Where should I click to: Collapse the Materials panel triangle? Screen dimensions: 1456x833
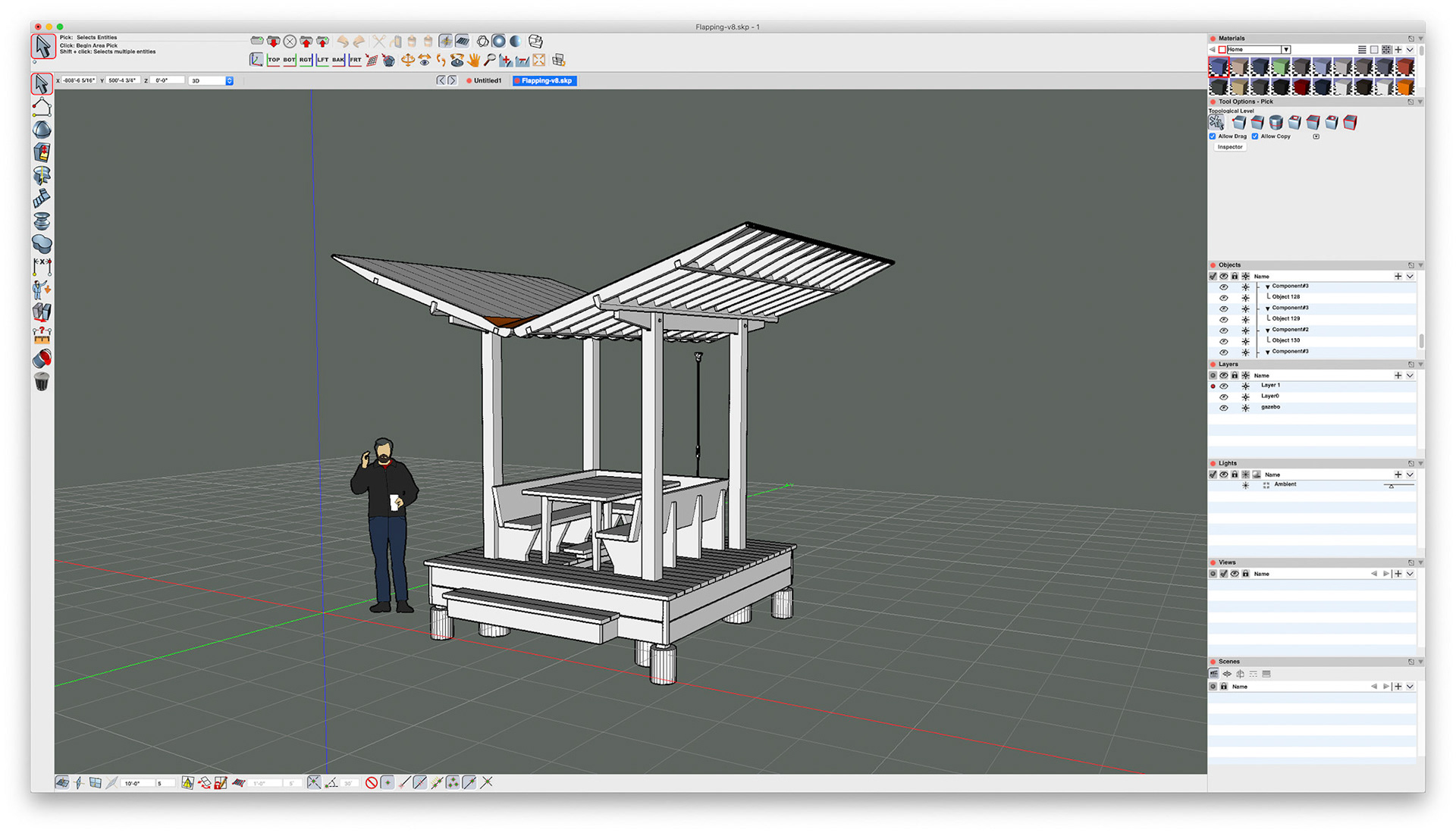(x=1420, y=39)
